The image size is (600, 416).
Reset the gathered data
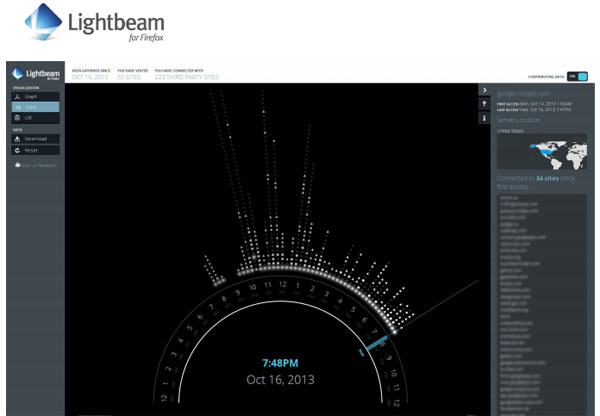coord(35,150)
